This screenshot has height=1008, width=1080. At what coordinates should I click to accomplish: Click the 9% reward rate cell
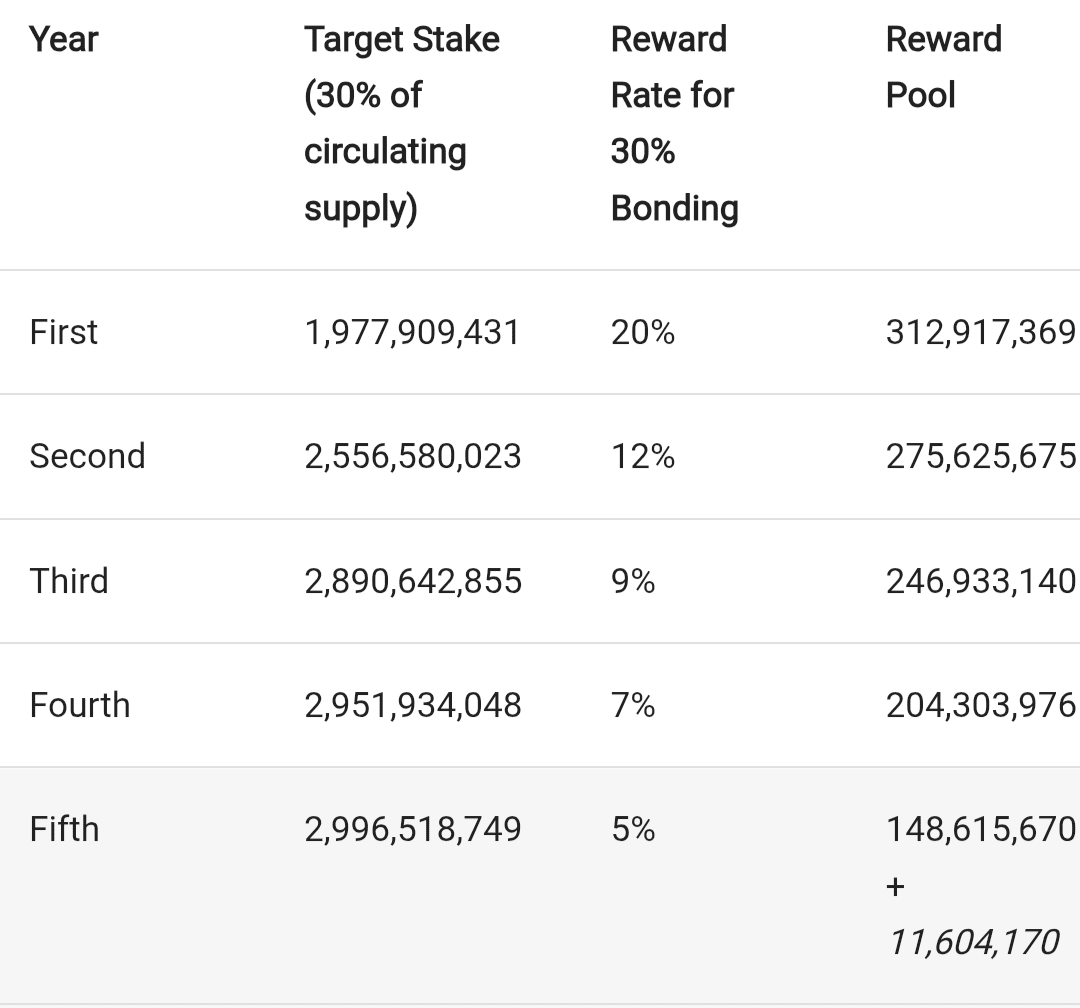coord(633,581)
